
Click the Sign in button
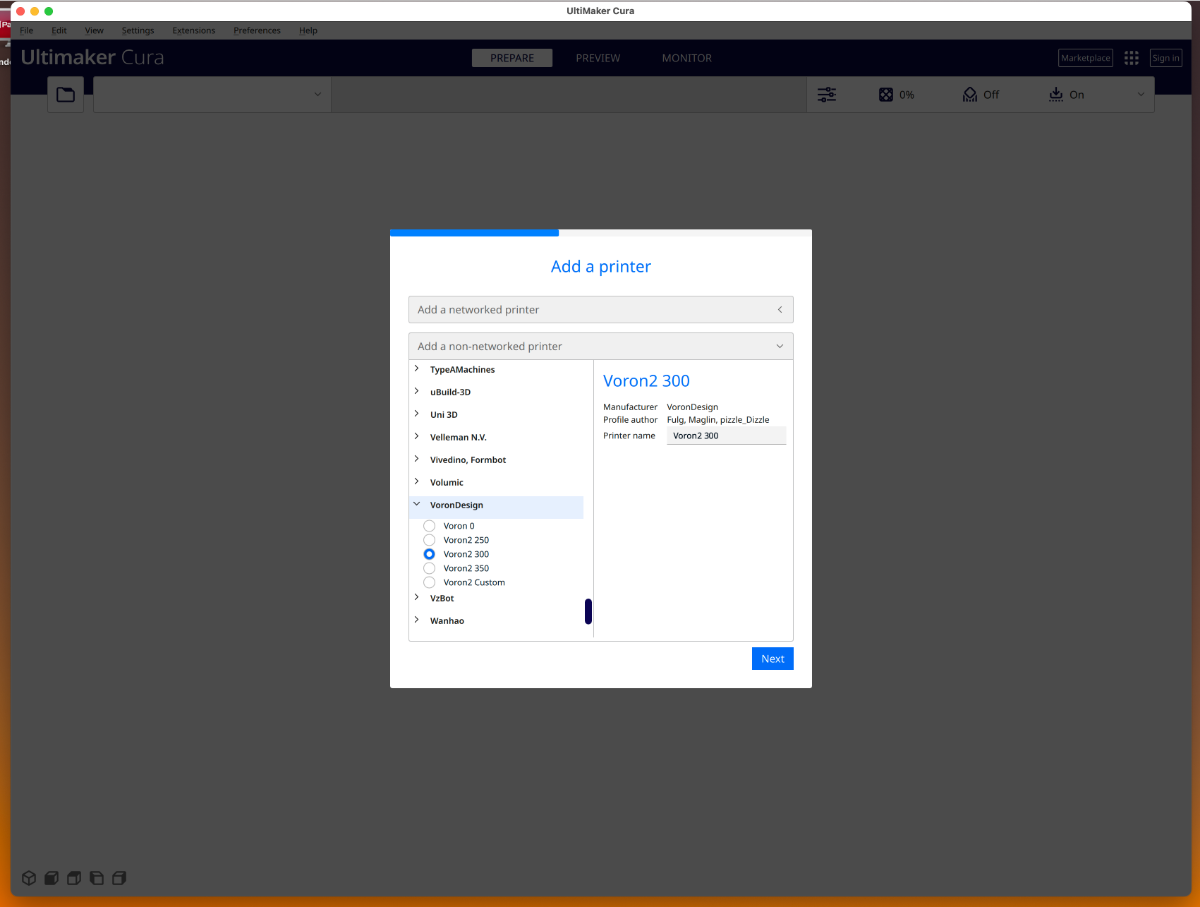tap(1166, 58)
